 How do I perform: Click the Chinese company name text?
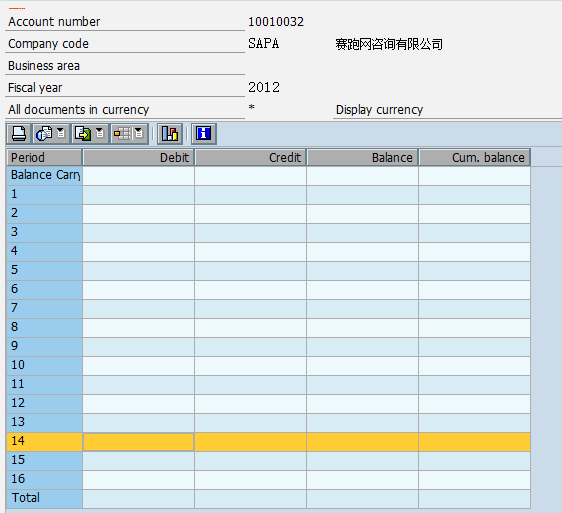pyautogui.click(x=389, y=44)
